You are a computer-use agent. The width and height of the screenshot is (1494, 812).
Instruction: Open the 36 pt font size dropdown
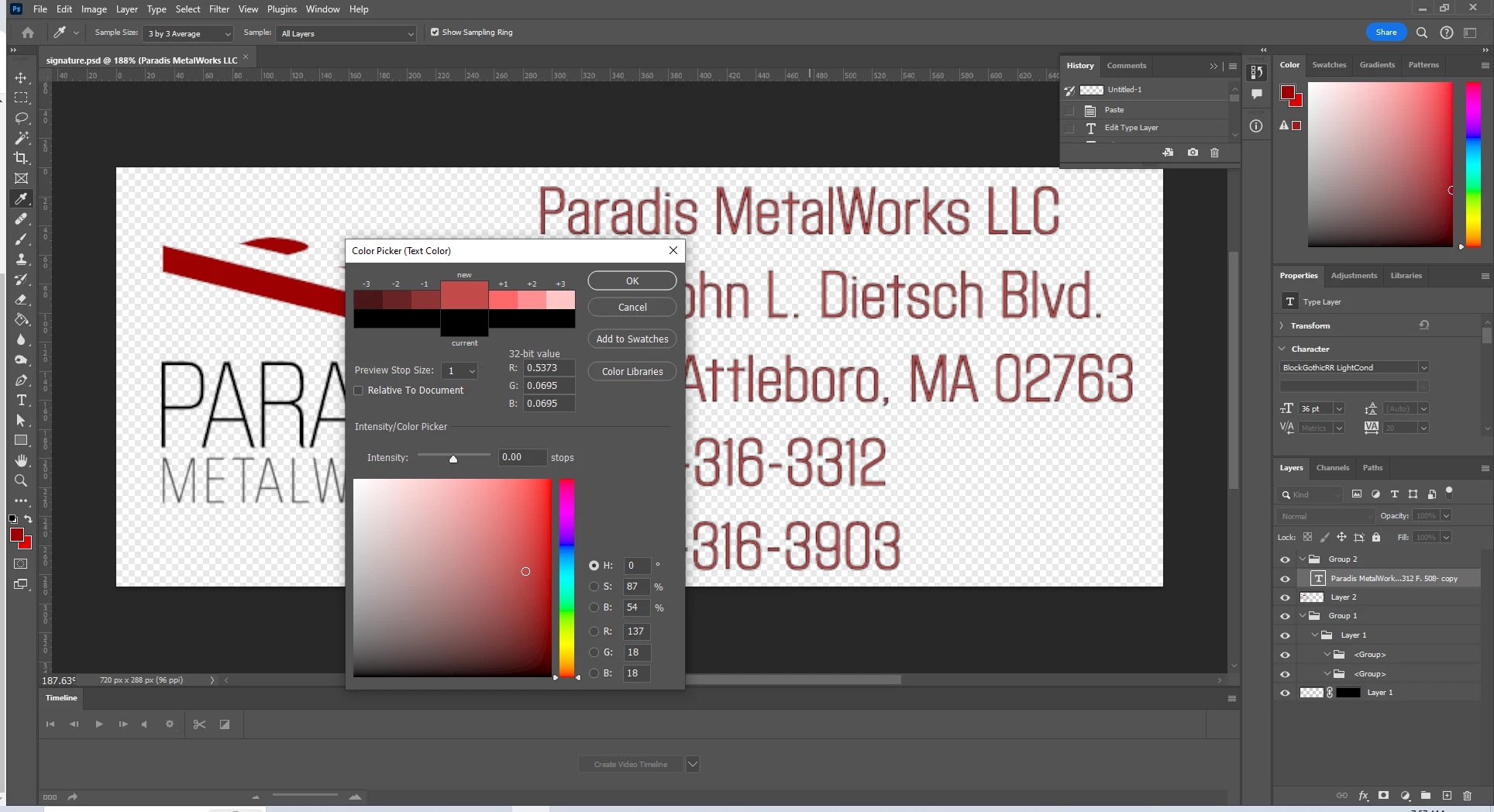pos(1339,408)
